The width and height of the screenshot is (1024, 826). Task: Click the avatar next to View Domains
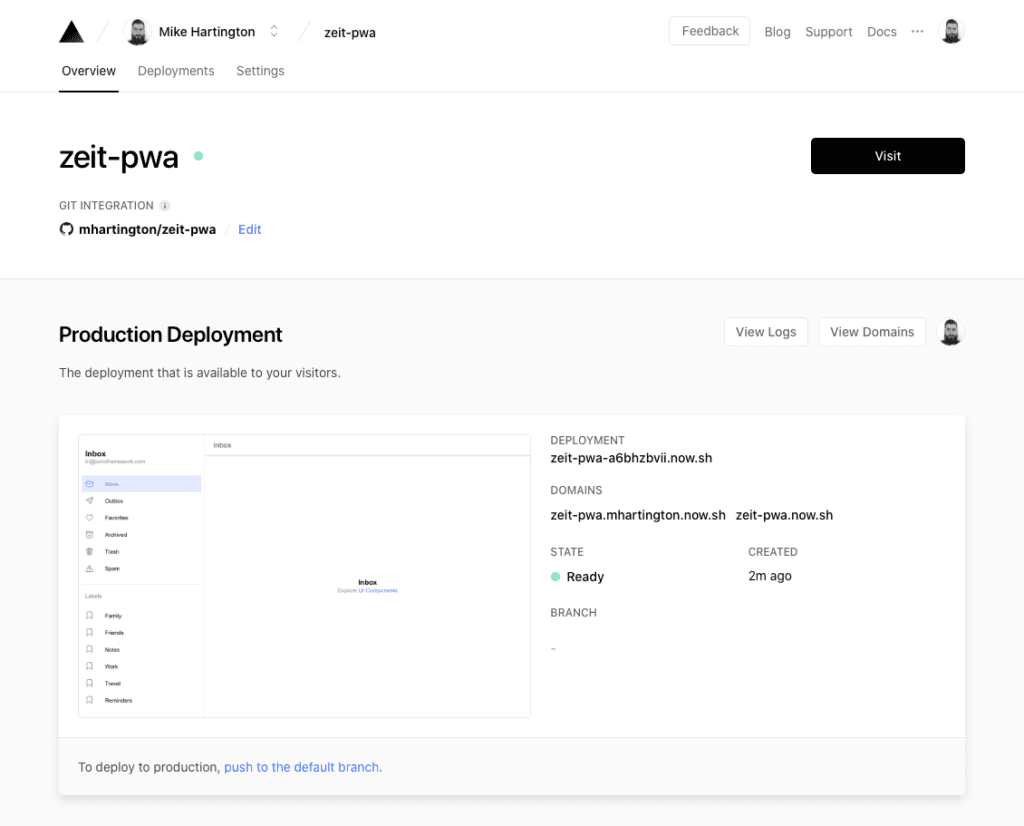951,331
